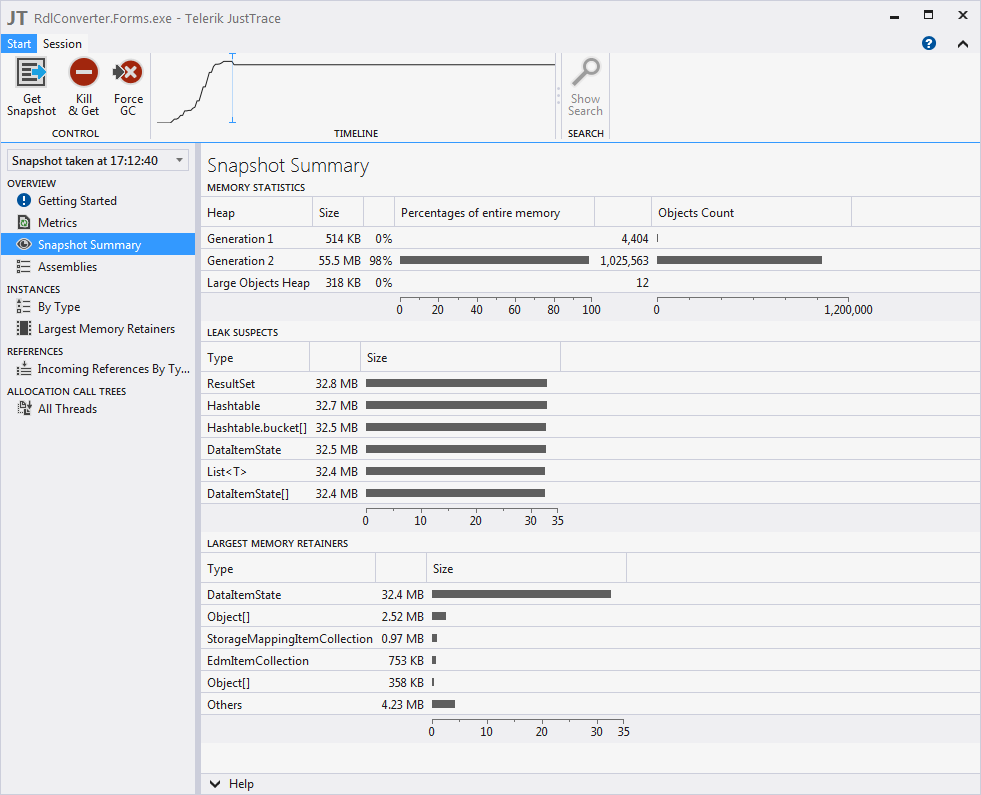The image size is (981, 795).
Task: Open All Threads allocation call tree
Action: point(67,409)
